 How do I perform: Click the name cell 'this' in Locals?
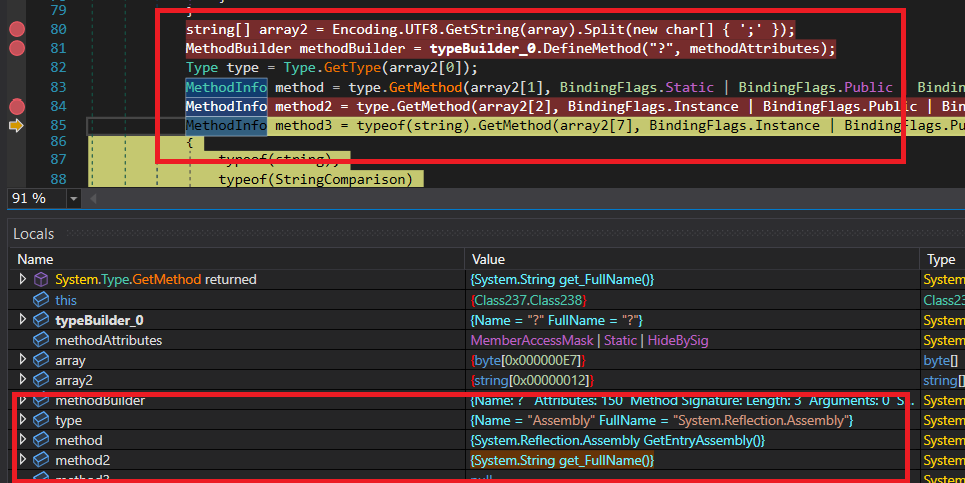66,300
